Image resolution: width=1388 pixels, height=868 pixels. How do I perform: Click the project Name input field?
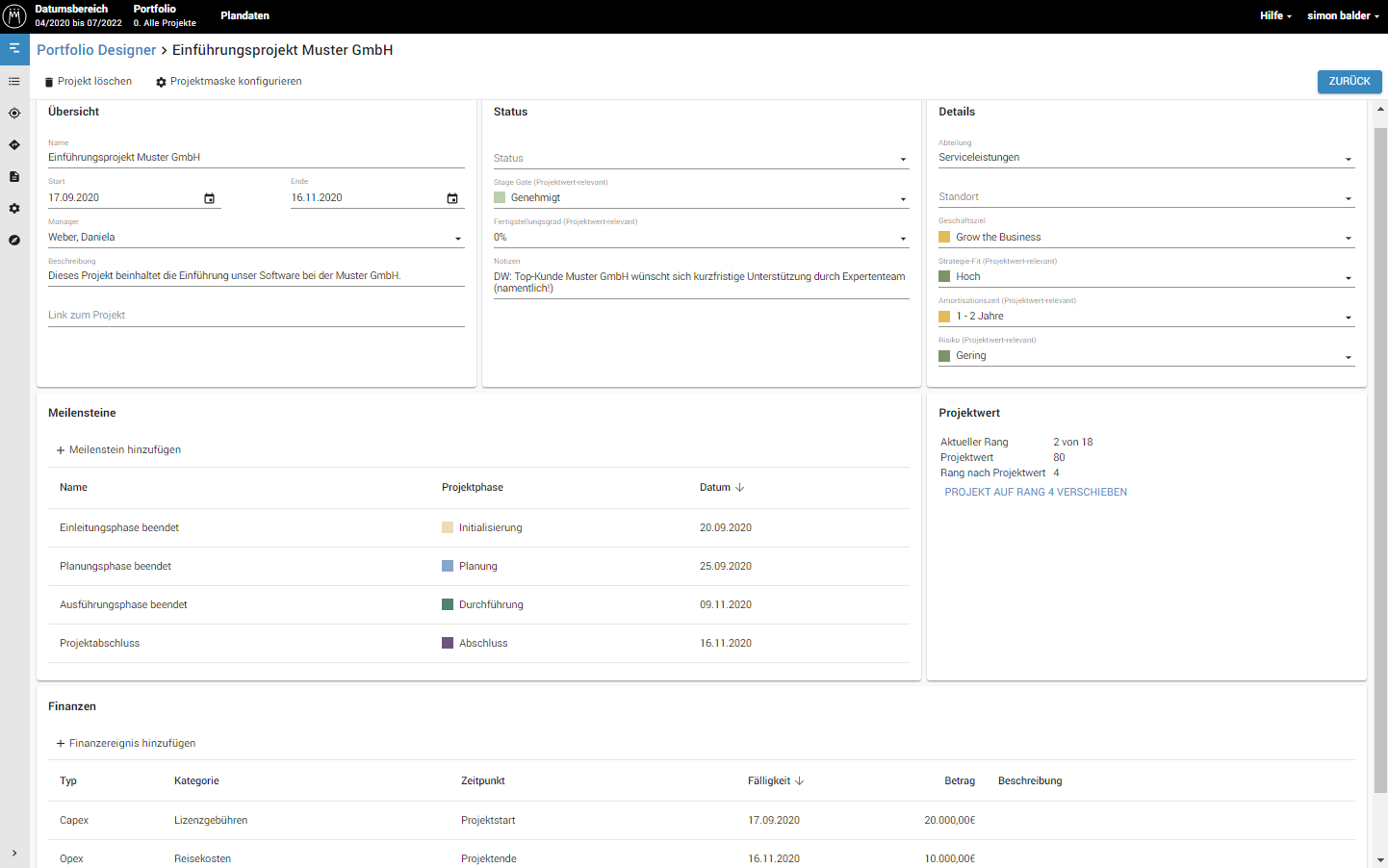[x=256, y=158]
